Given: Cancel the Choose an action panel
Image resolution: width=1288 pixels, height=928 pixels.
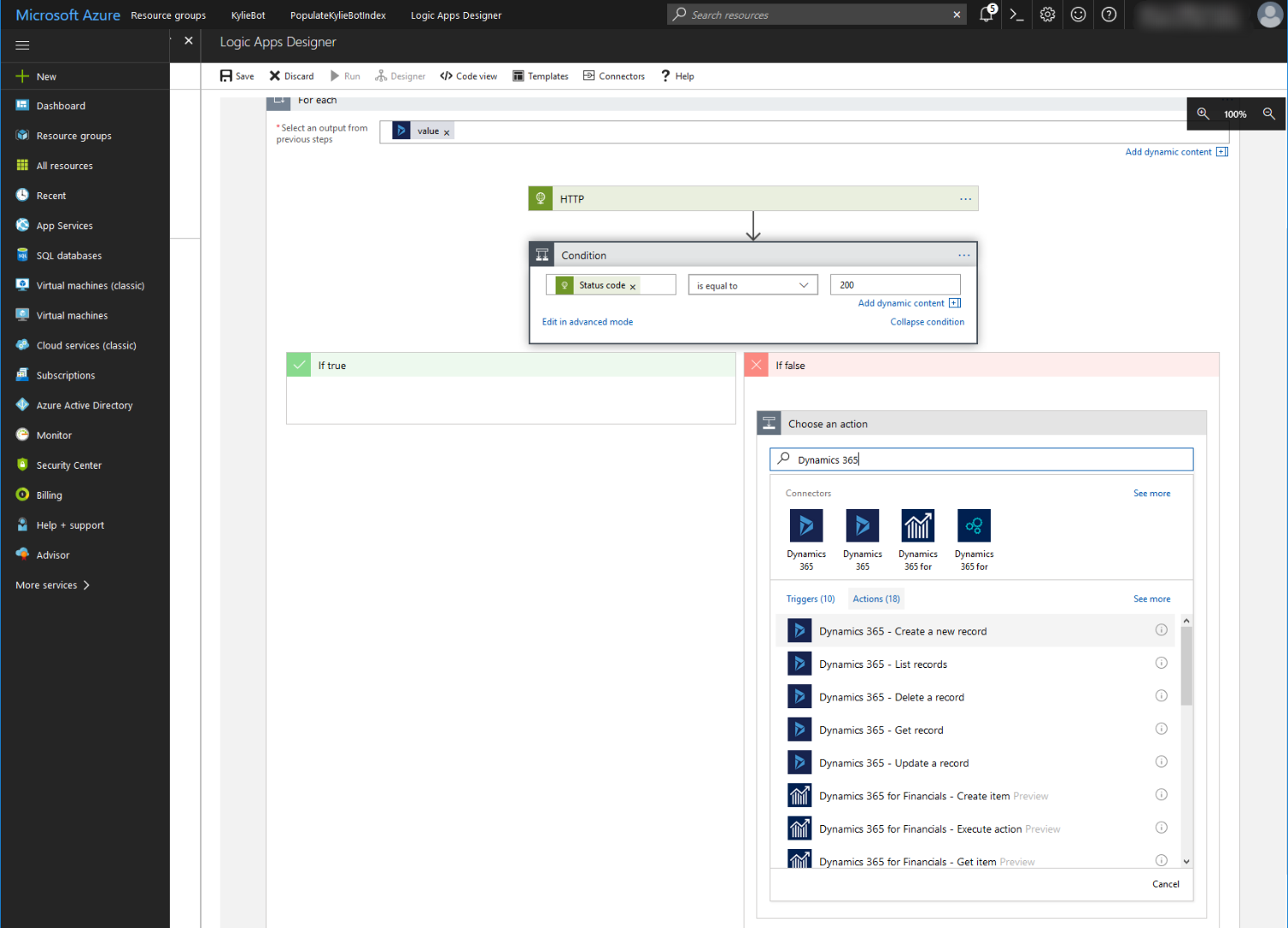Looking at the screenshot, I should [1166, 884].
